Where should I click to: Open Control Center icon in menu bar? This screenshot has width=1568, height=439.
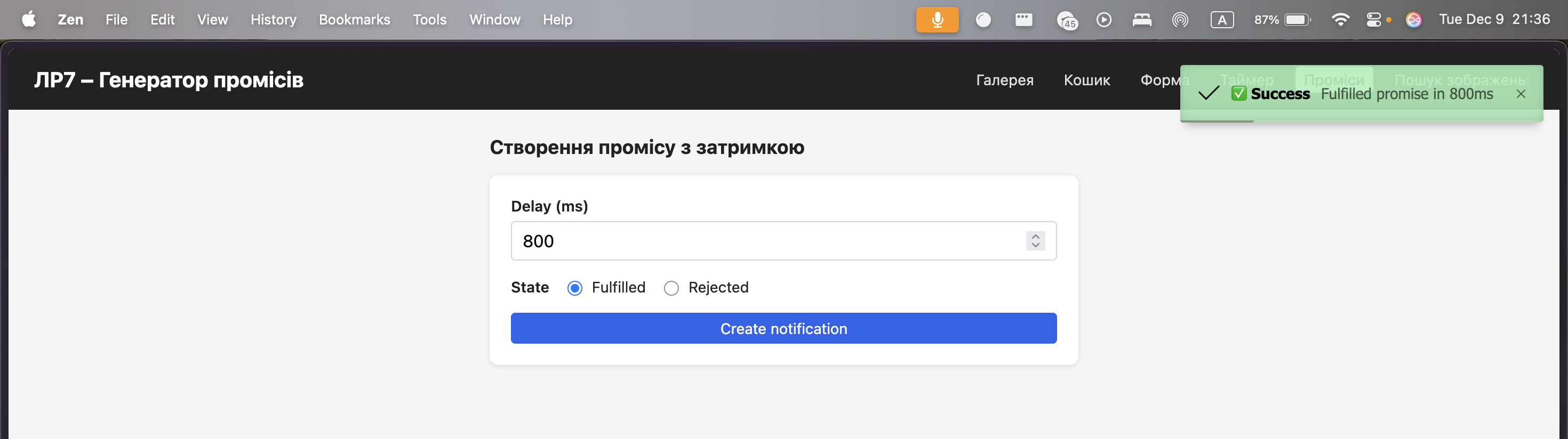pyautogui.click(x=1374, y=20)
